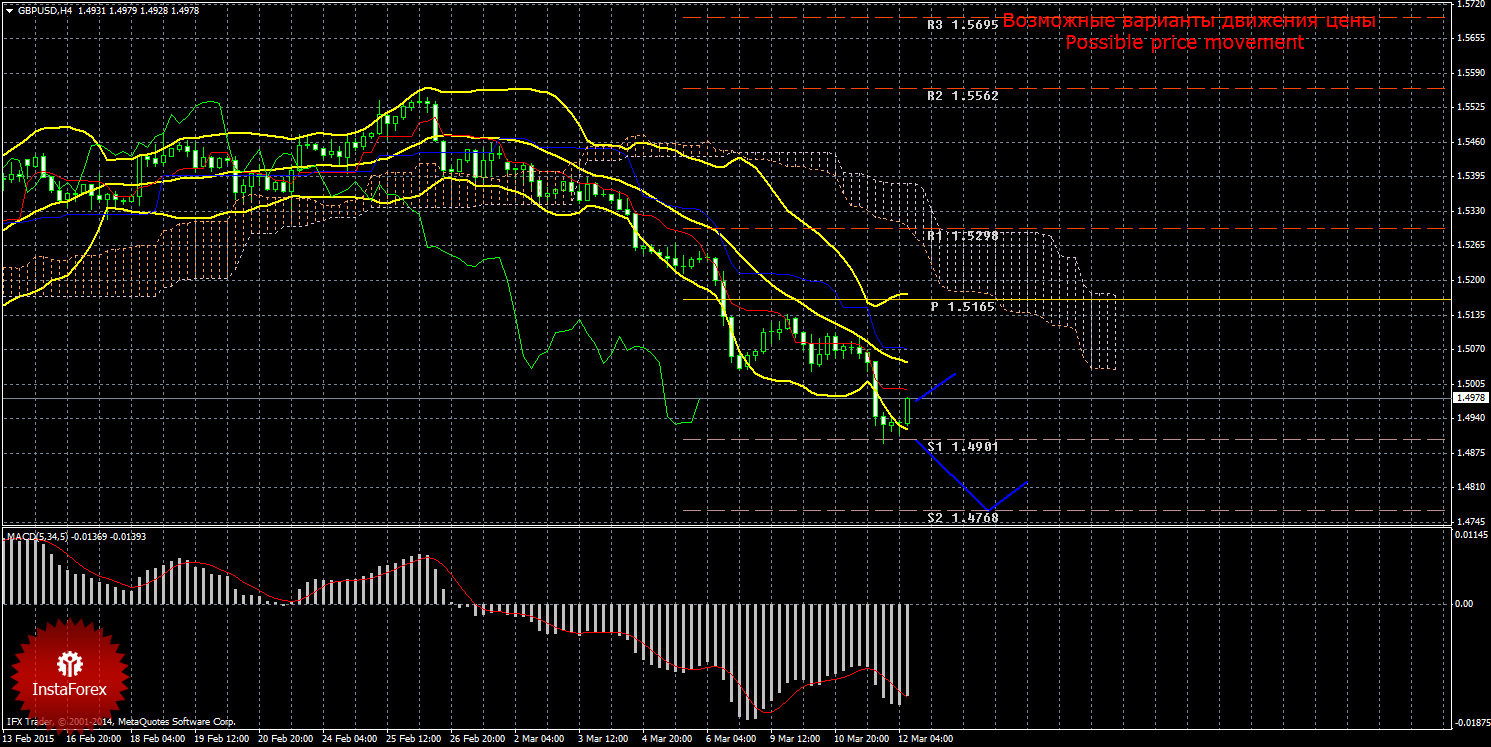Viewport: 1491px width, 747px height.
Task: Click the R1 1.5298 resistance label
Action: pos(962,236)
